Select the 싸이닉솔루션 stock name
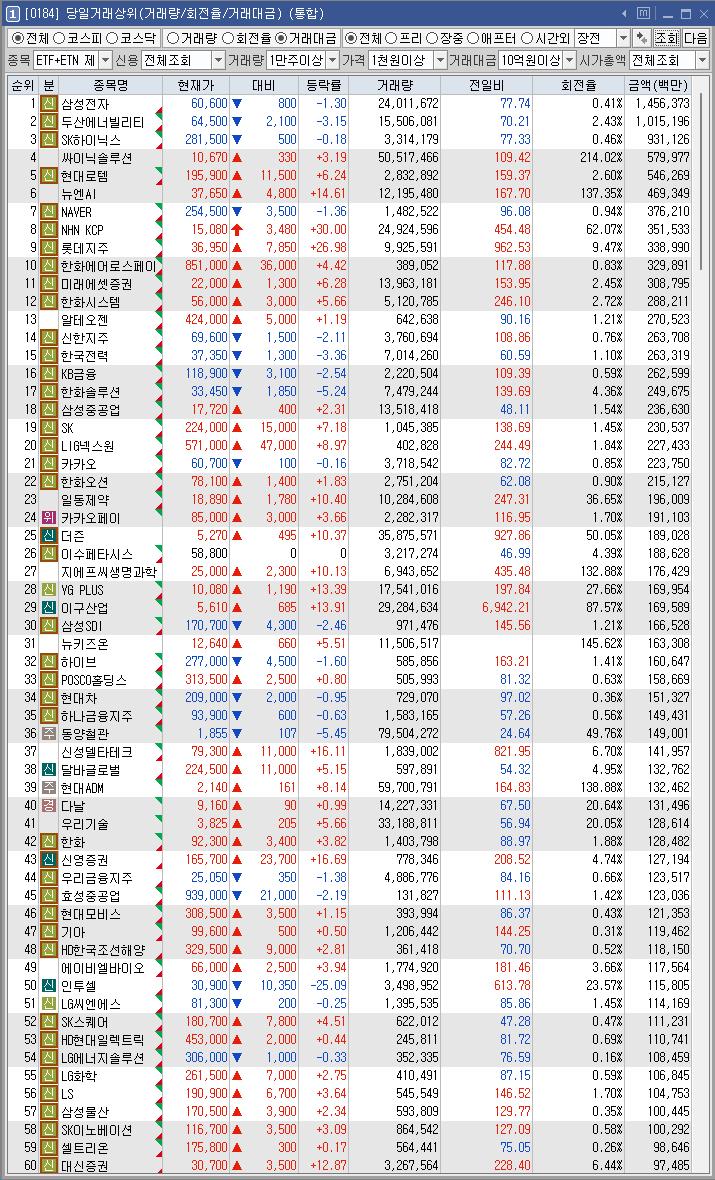715x1180 pixels. [x=96, y=158]
